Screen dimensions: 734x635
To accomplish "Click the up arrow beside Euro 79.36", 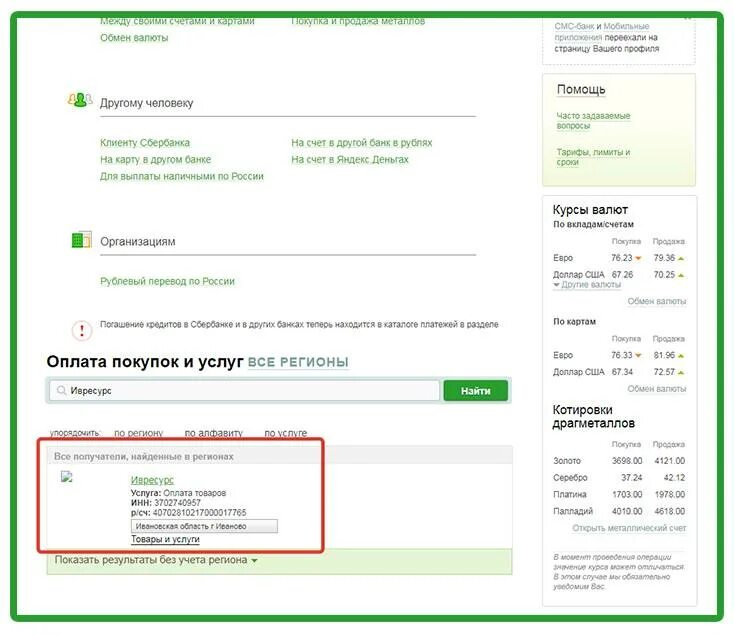I will coord(681,258).
